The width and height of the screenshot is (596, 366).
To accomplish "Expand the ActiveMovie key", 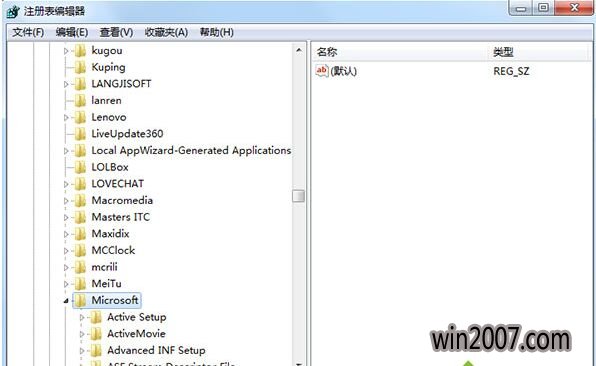I will click(82, 334).
